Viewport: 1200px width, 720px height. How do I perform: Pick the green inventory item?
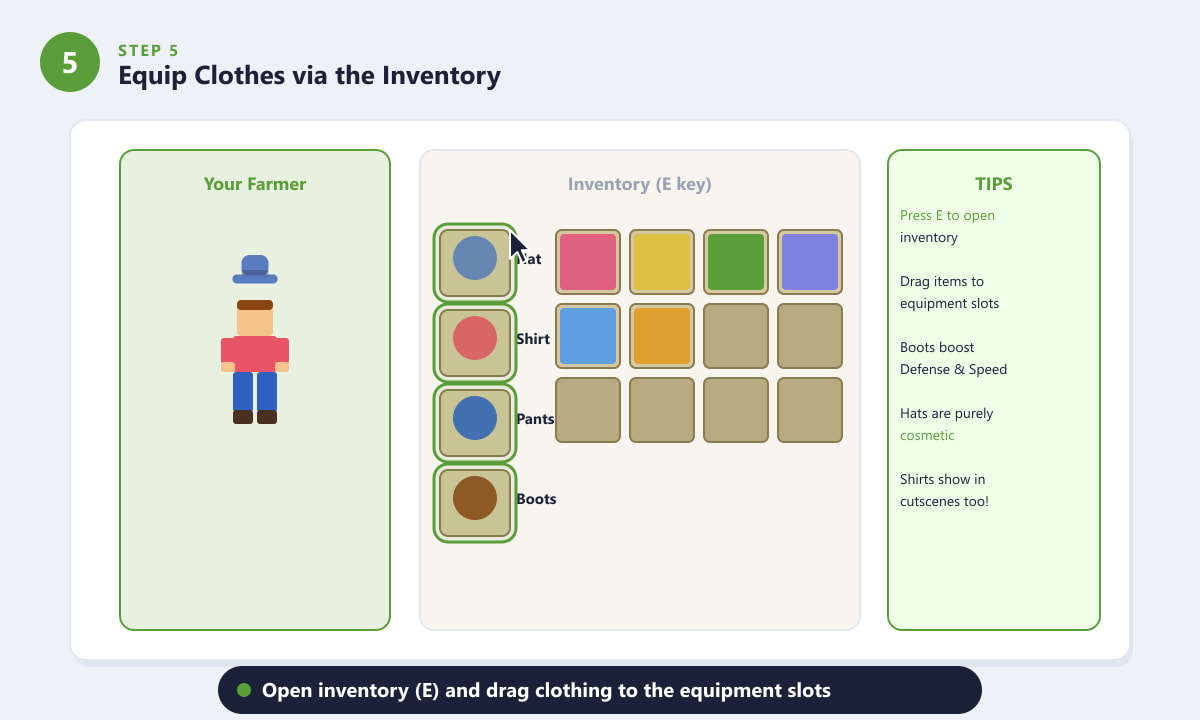736,262
